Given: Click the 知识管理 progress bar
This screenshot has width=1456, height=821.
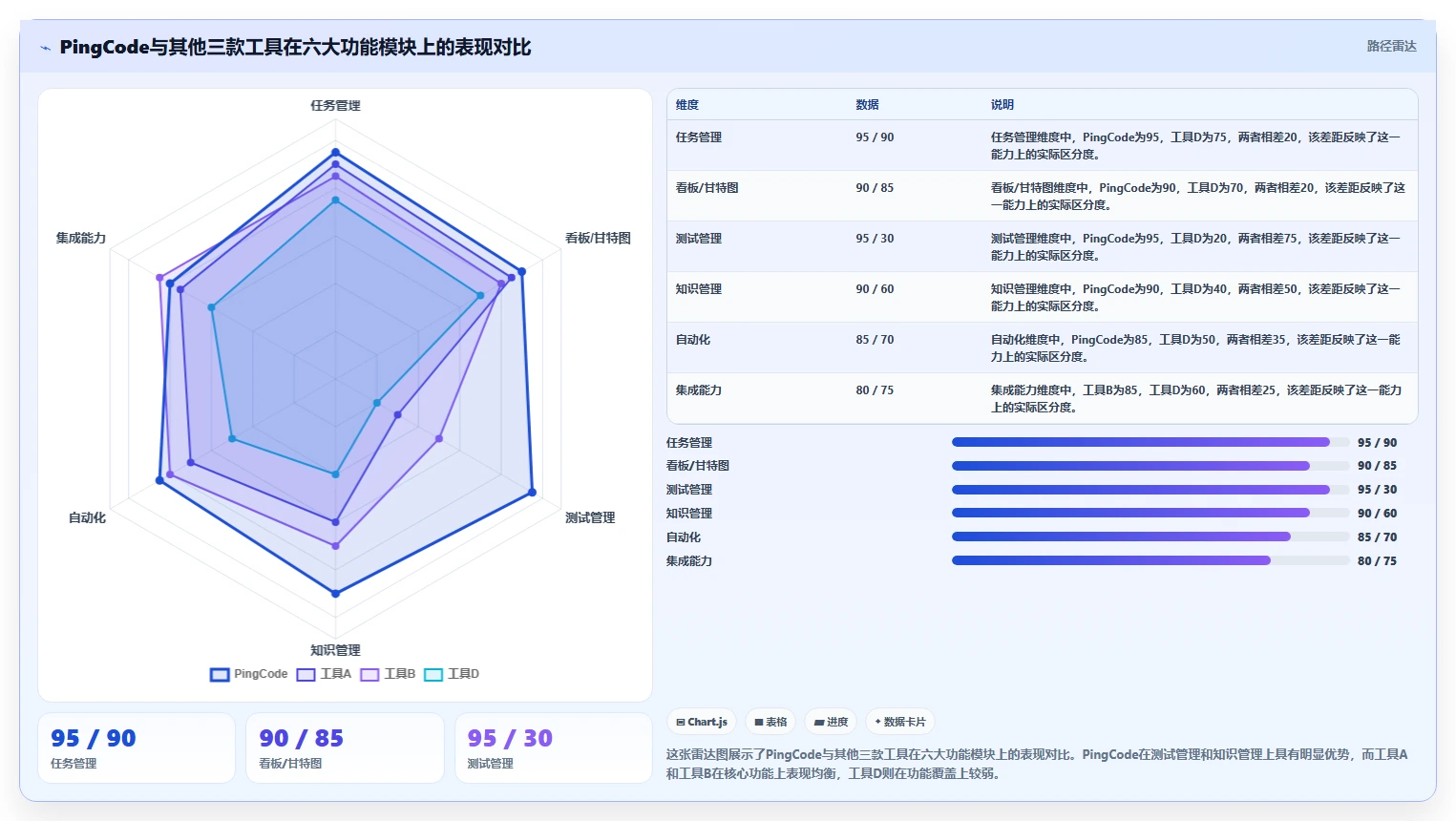Looking at the screenshot, I should click(1150, 513).
